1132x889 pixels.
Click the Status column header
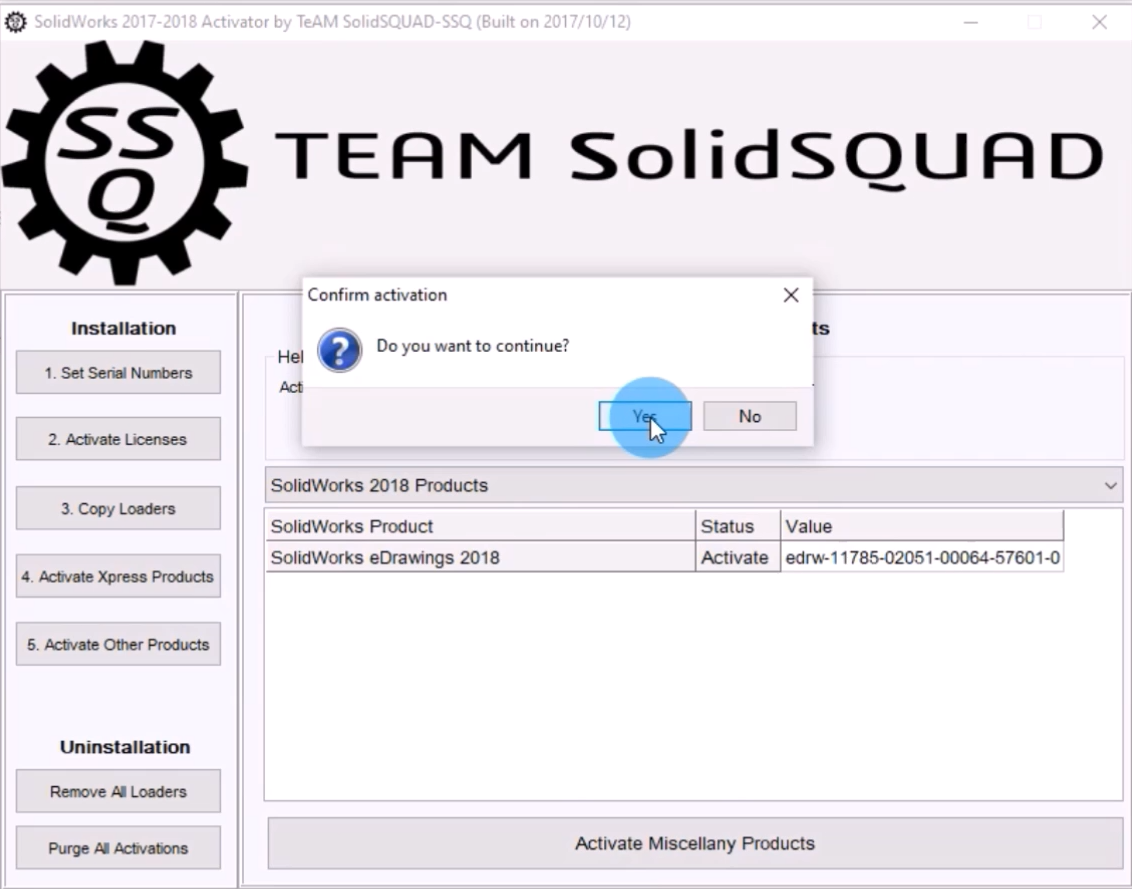coord(737,526)
